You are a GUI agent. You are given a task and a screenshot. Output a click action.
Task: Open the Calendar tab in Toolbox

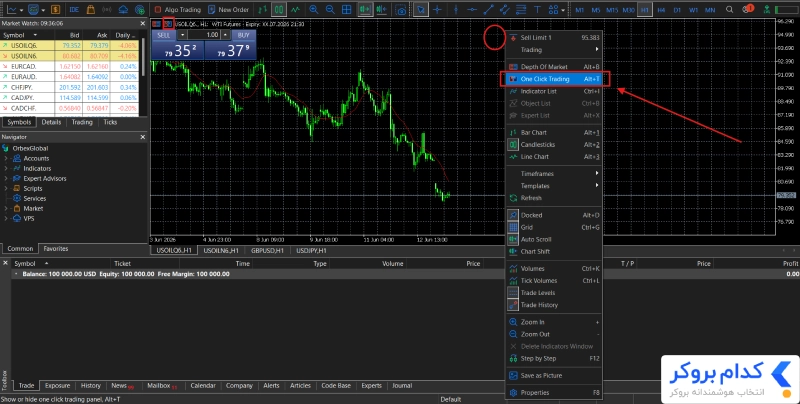(203, 386)
